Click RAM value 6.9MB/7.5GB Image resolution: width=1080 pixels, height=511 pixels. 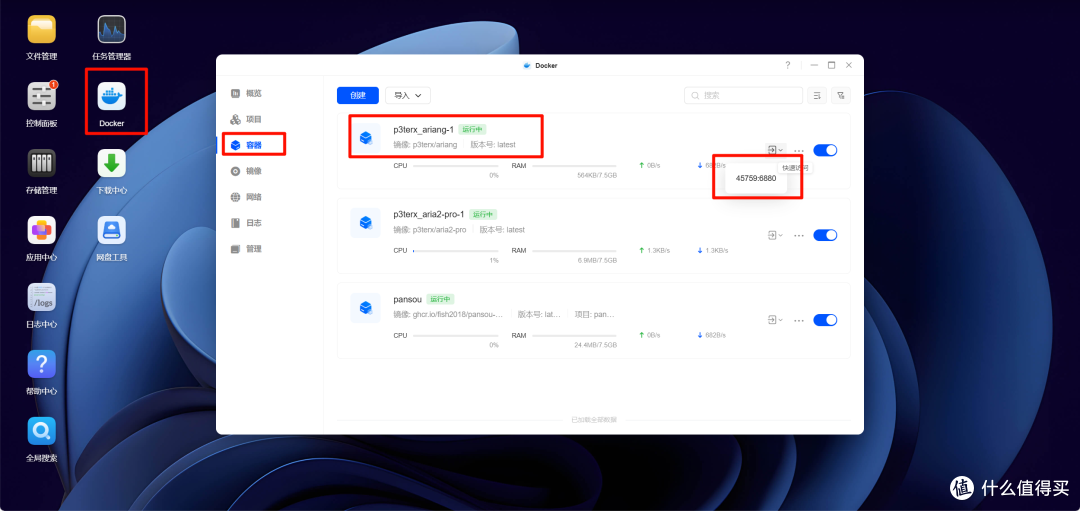pyautogui.click(x=598, y=260)
